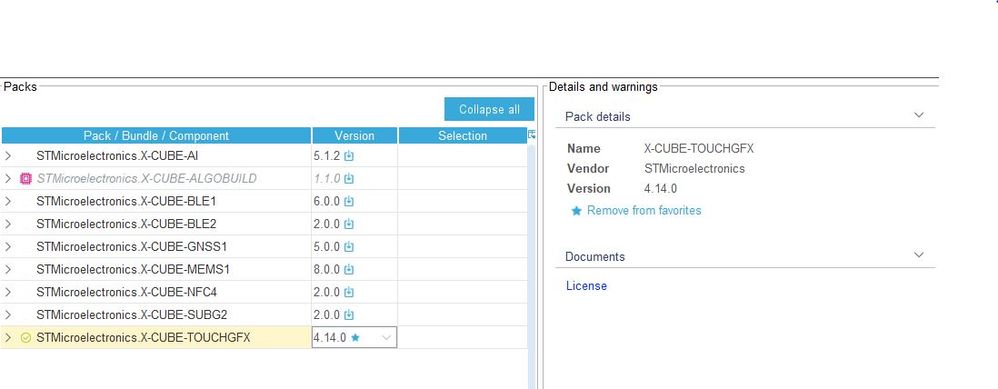Select the STMicroelectronics.X-CUBE-BLE2 row
The width and height of the screenshot is (998, 389).
[264, 224]
